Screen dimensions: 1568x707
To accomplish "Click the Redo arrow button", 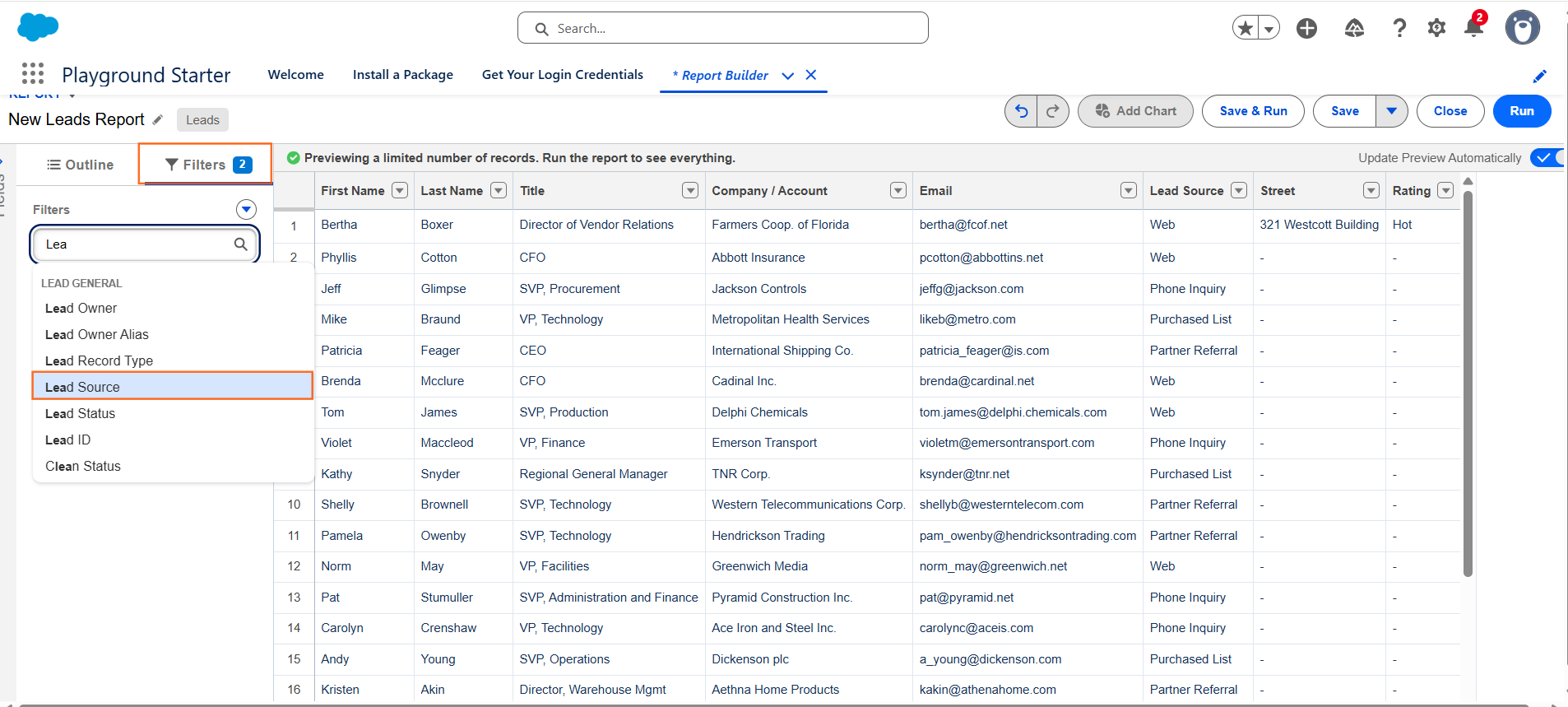I will coord(1053,111).
